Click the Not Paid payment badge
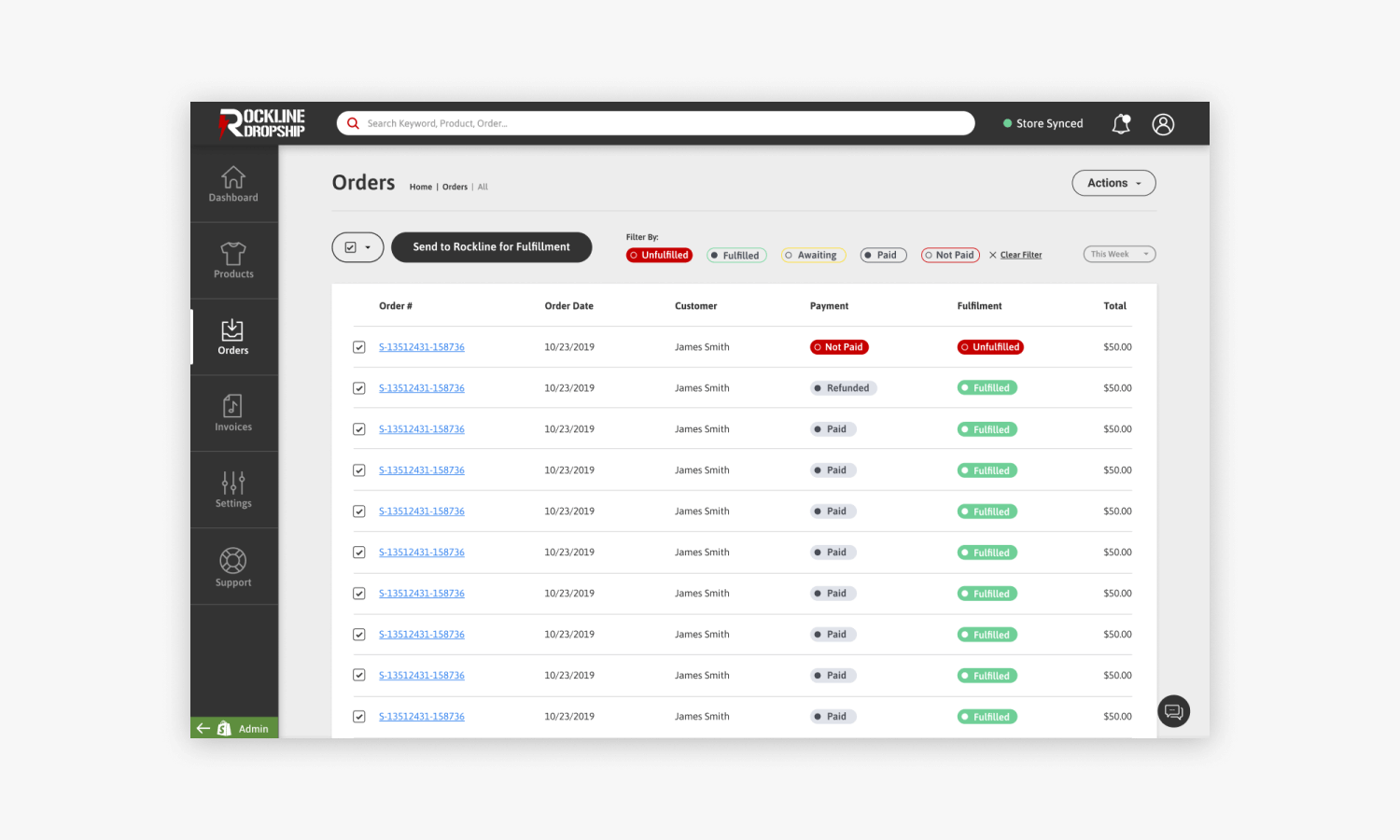 point(839,347)
